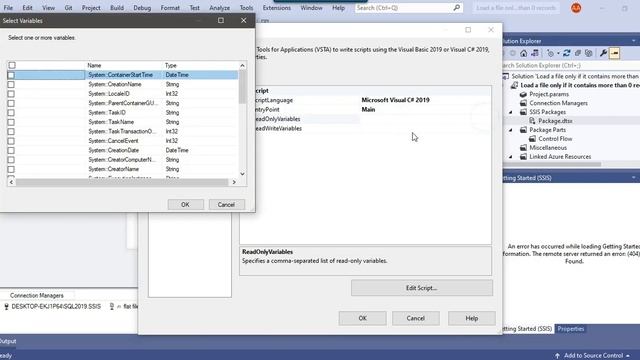Check the System::LocaleID checkbox

pyautogui.click(x=11, y=94)
